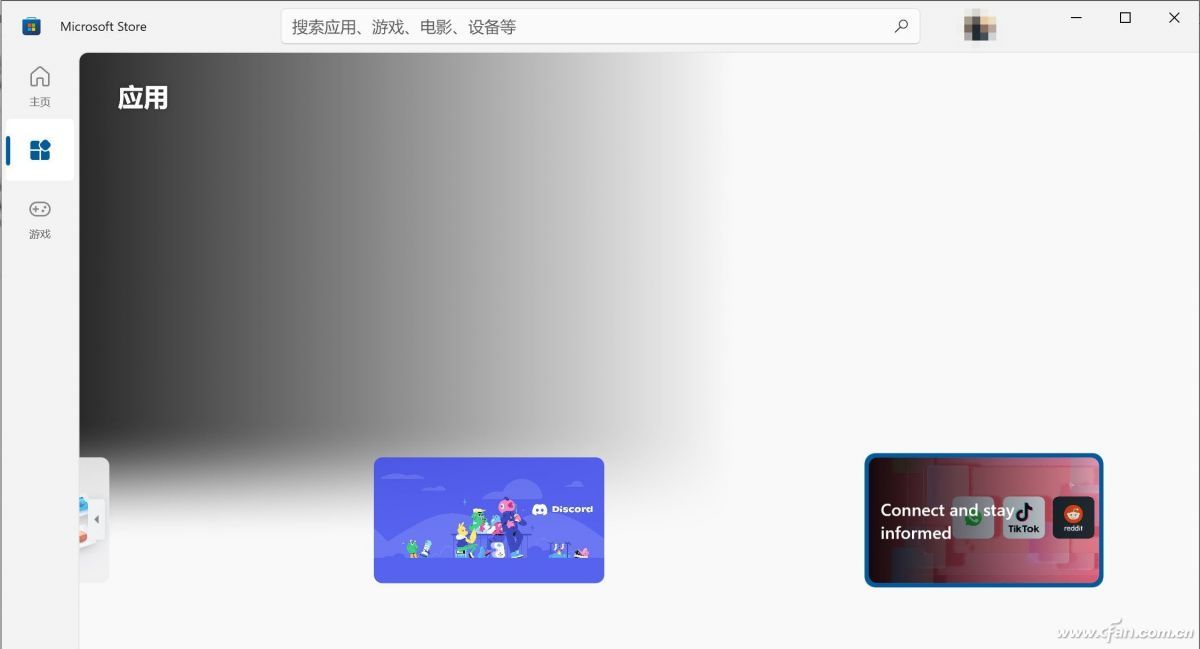
Task: Click the magnifying glass search icon
Action: (901, 27)
